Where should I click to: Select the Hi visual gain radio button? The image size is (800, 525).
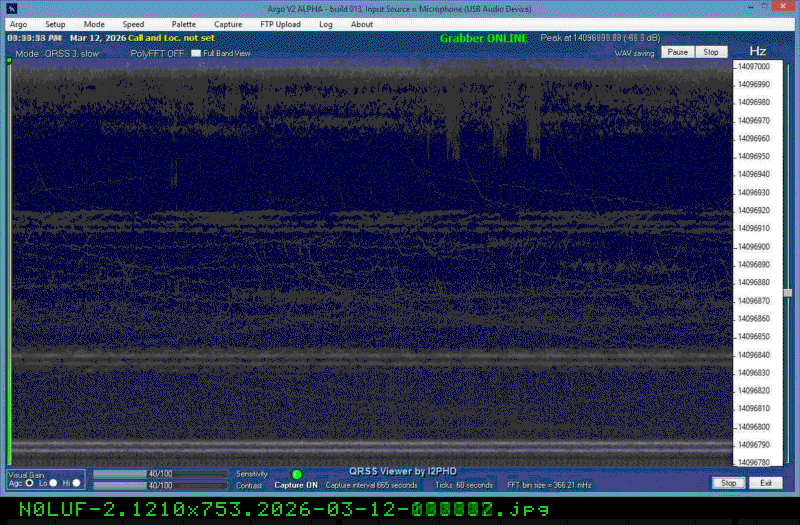click(x=77, y=483)
